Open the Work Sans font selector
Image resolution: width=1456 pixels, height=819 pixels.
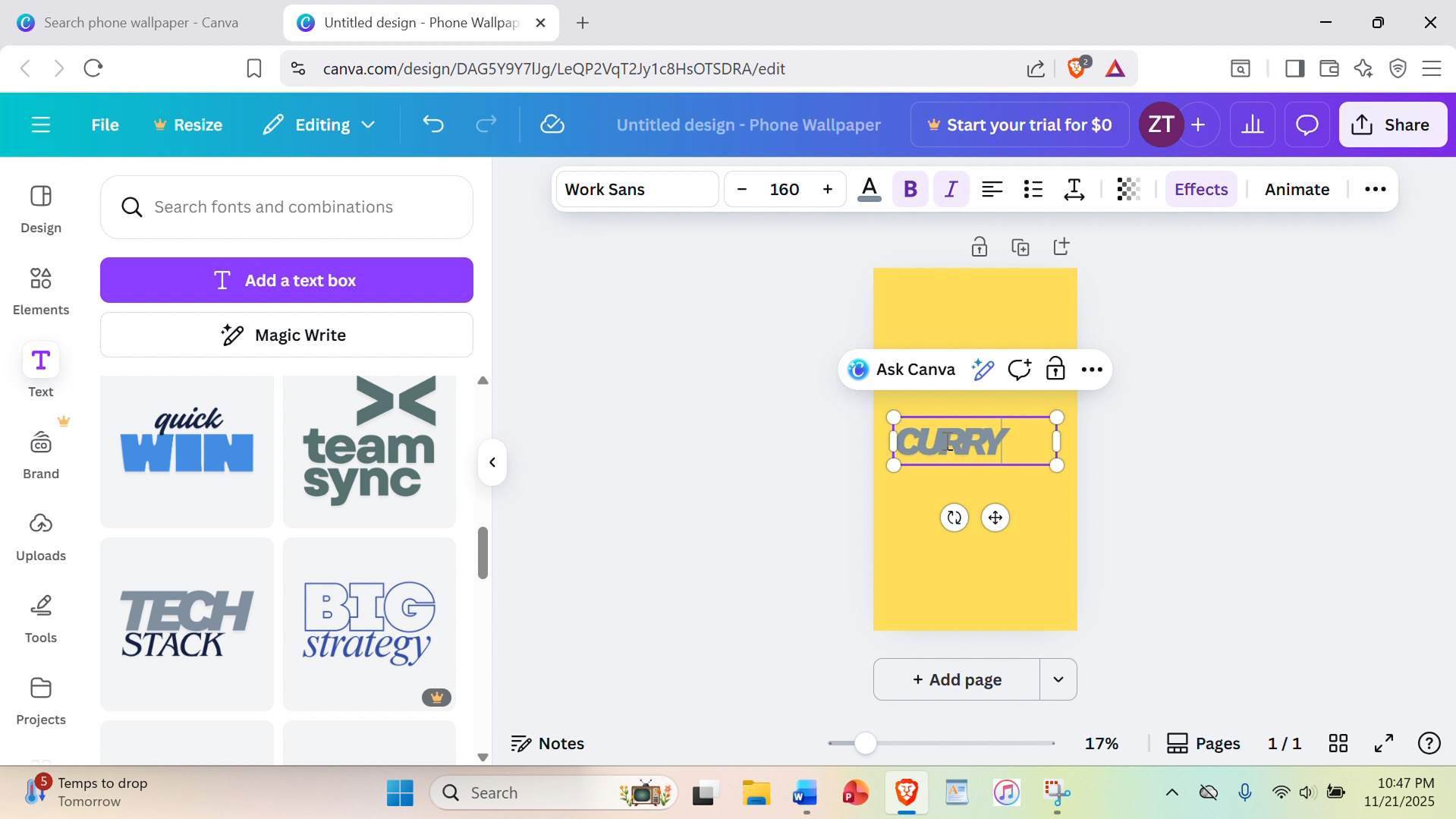(x=637, y=189)
